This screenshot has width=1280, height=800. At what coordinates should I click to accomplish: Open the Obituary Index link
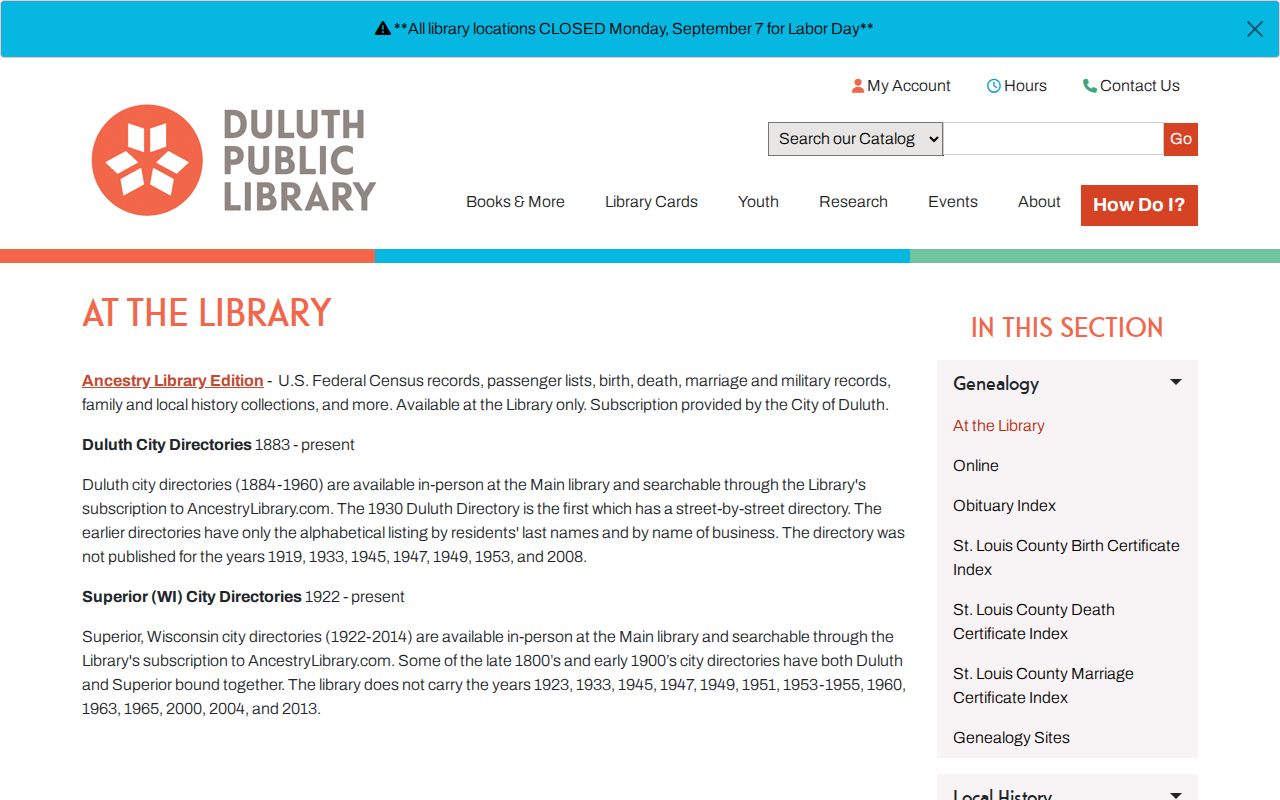tap(1004, 506)
